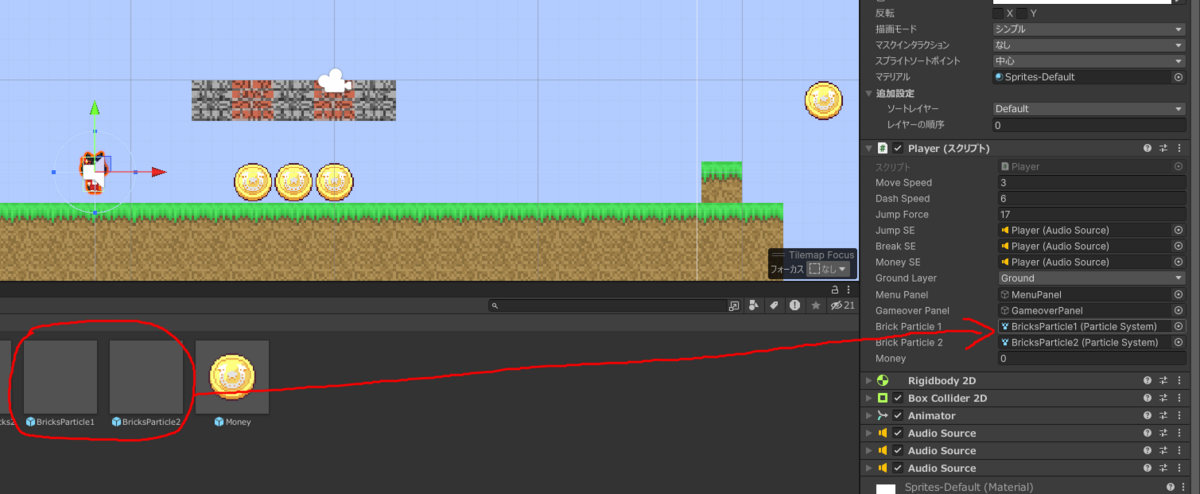
Task: Click the Sprites-Default material preview swatch
Action: click(885, 488)
